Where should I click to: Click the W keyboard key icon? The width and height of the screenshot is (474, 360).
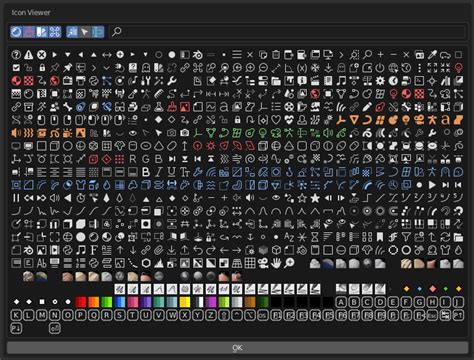click(172, 315)
